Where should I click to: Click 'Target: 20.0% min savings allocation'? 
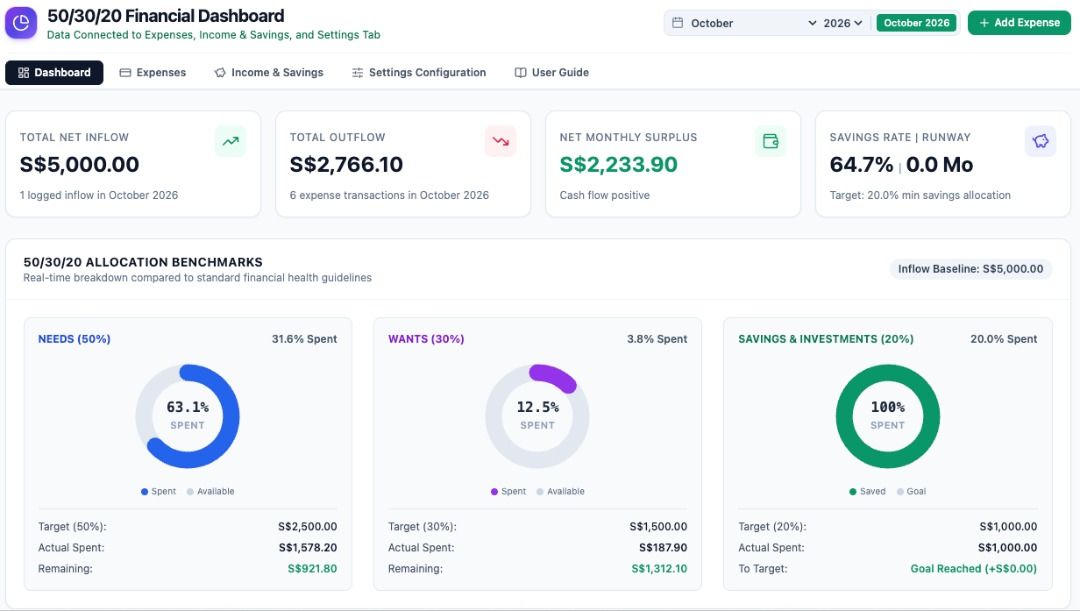click(920, 195)
